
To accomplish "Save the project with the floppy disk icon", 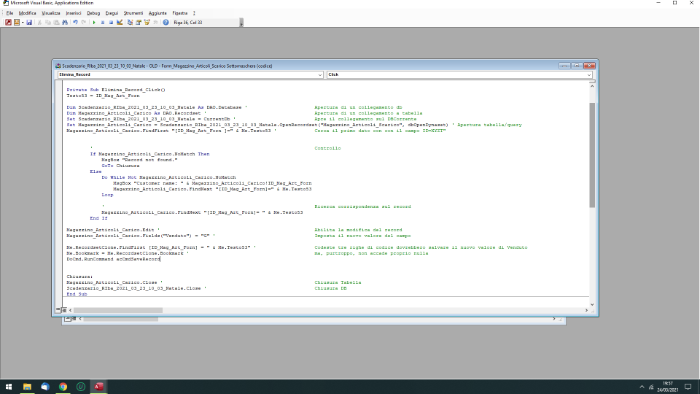I will (29, 22).
